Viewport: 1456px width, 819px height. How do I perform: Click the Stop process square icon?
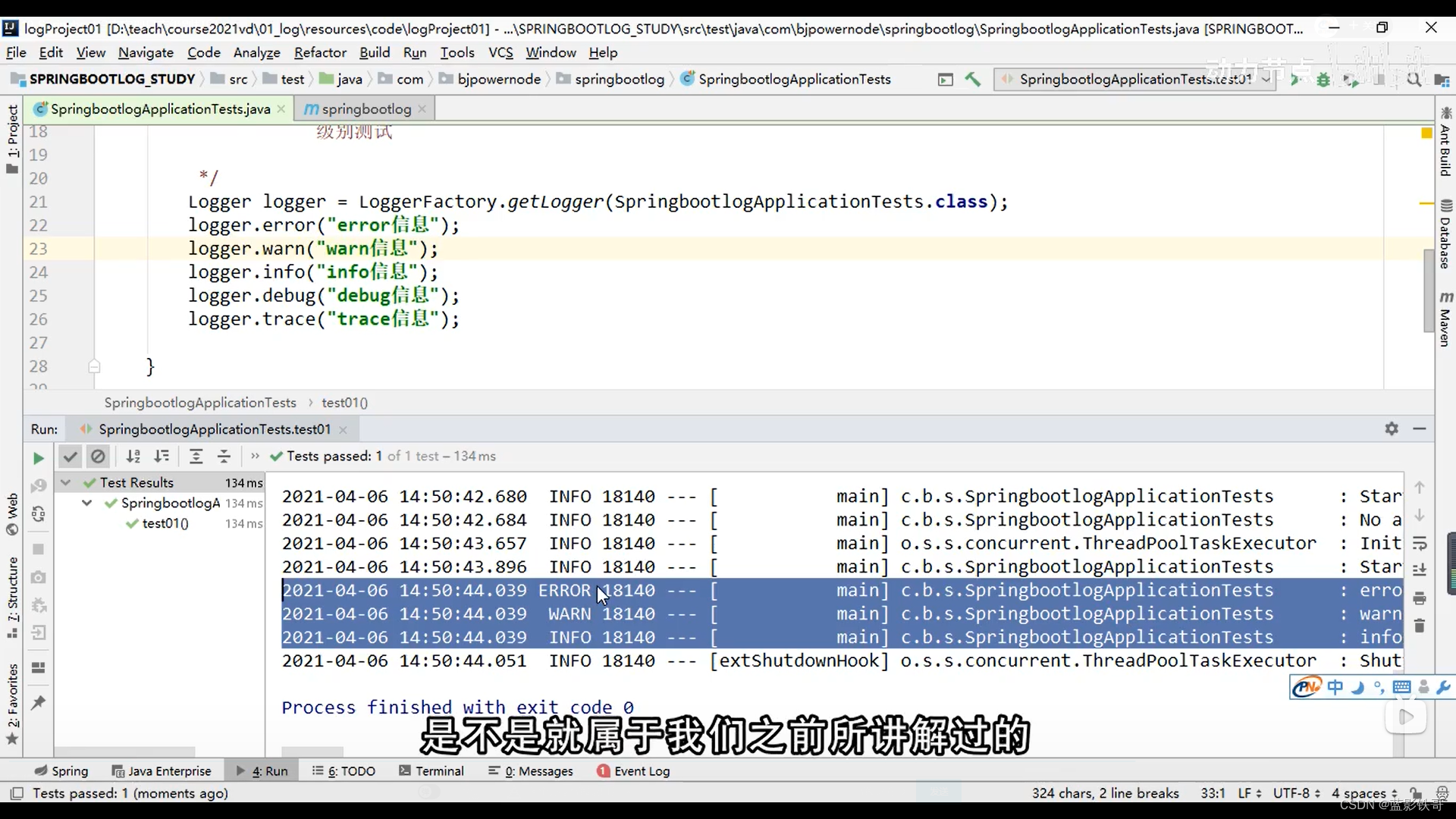39,549
